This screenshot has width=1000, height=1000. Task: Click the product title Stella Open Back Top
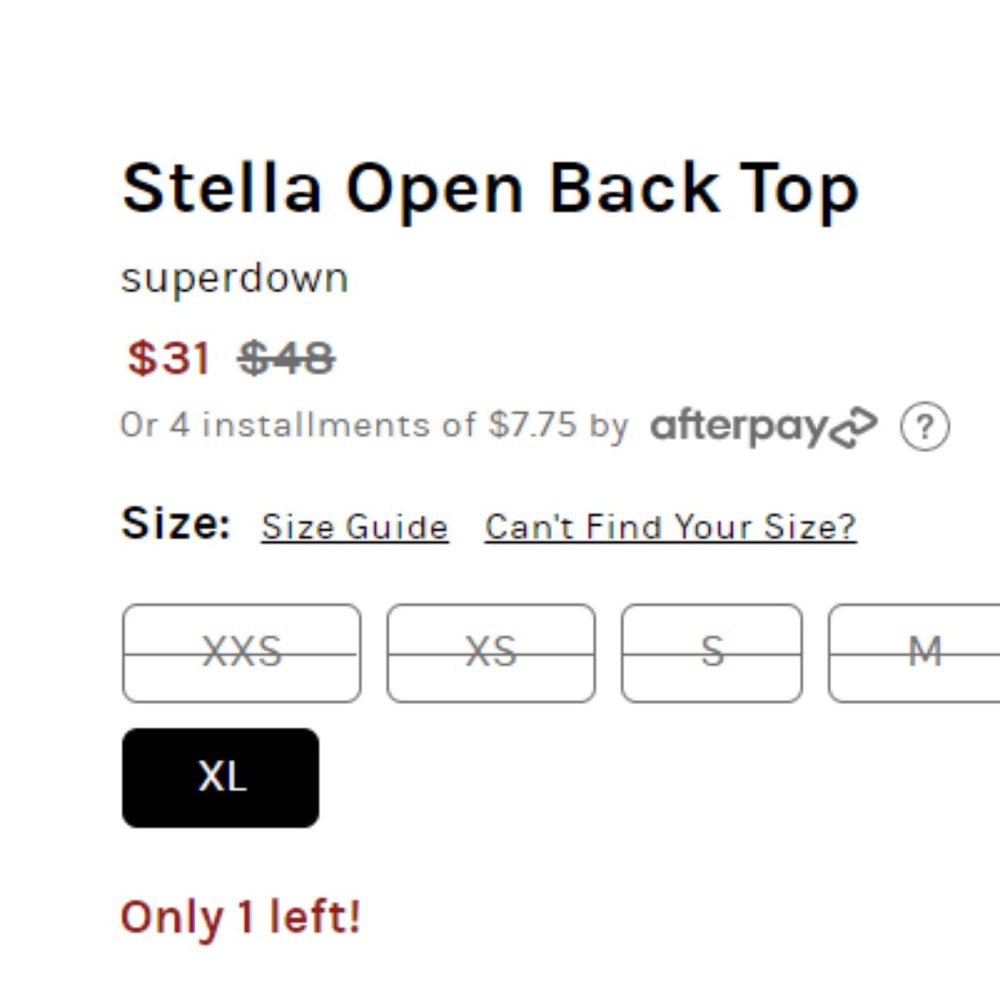(489, 188)
